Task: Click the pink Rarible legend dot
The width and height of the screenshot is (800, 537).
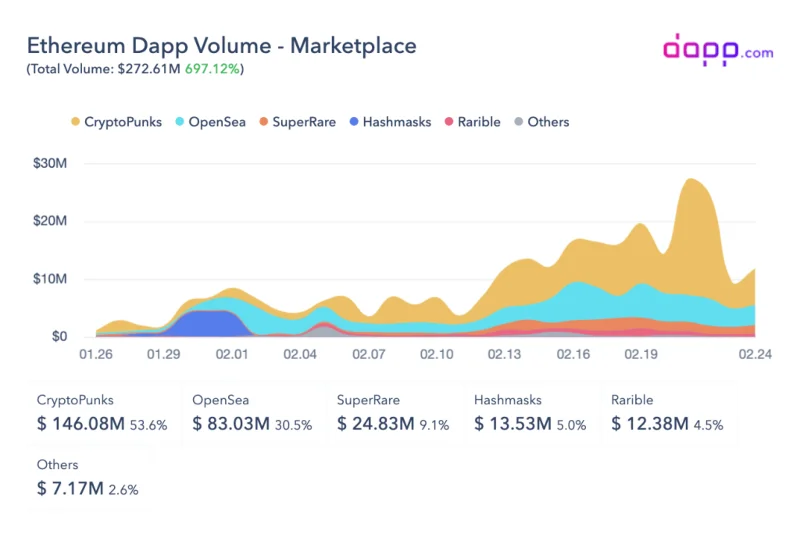Action: [448, 121]
